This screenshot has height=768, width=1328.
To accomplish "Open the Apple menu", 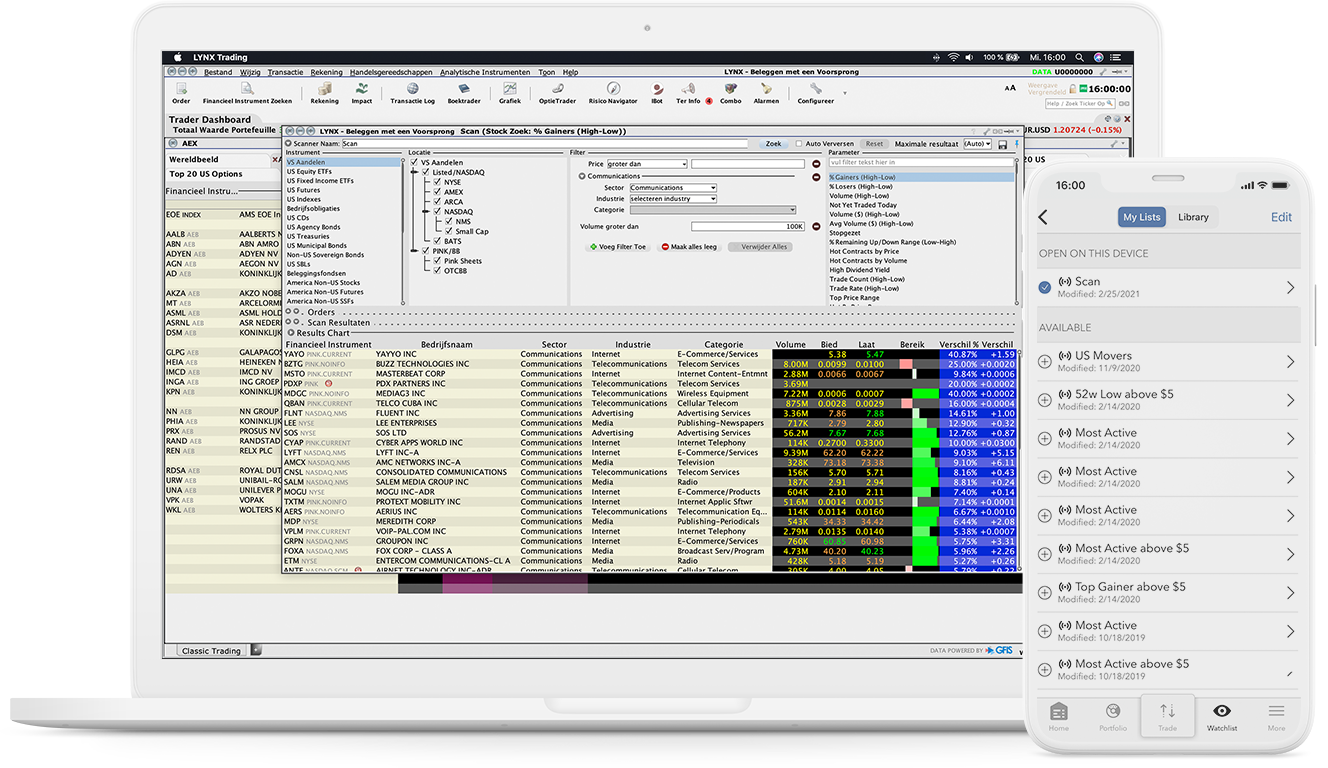I will pos(178,58).
